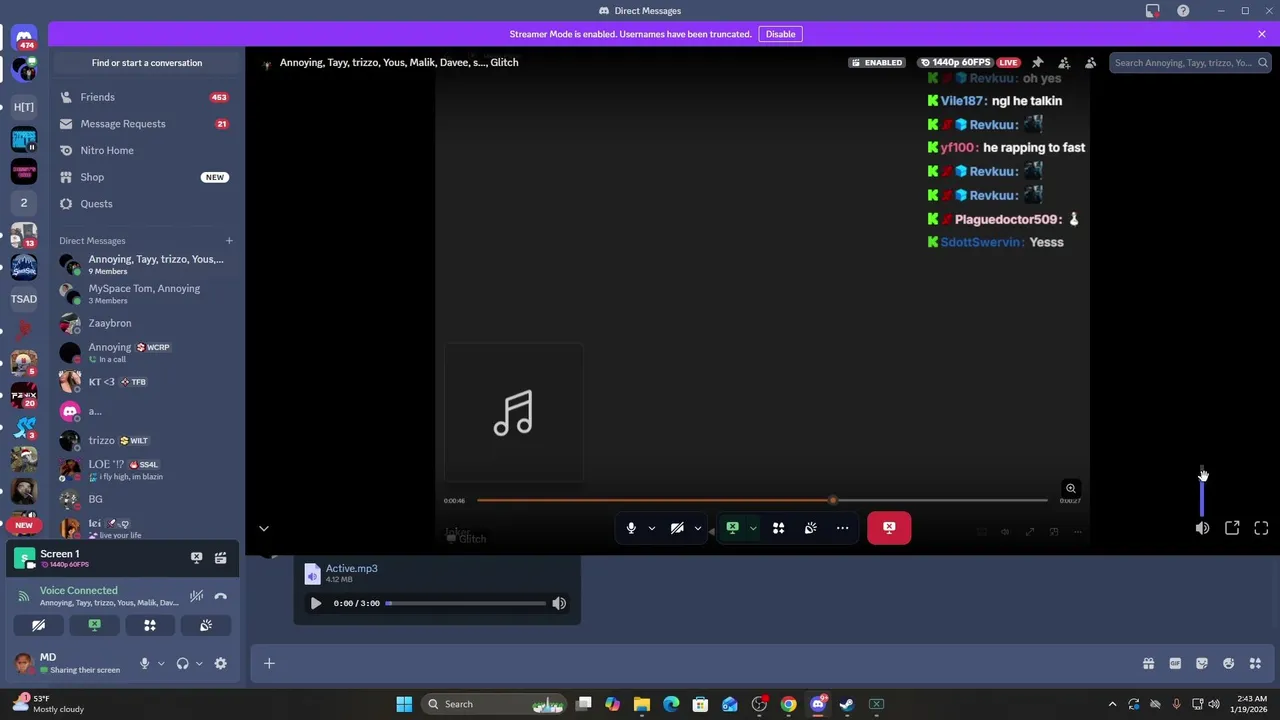Collapse the call view with the chevron

coord(263,528)
